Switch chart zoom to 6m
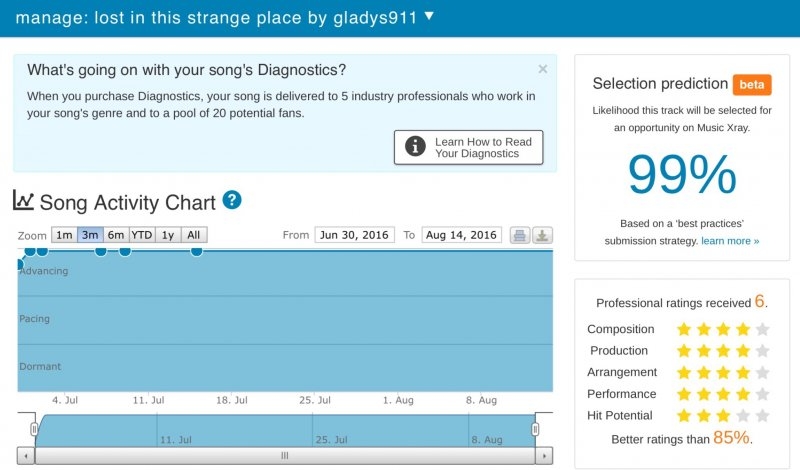Screen dimensions: 800x470 click(x=116, y=235)
